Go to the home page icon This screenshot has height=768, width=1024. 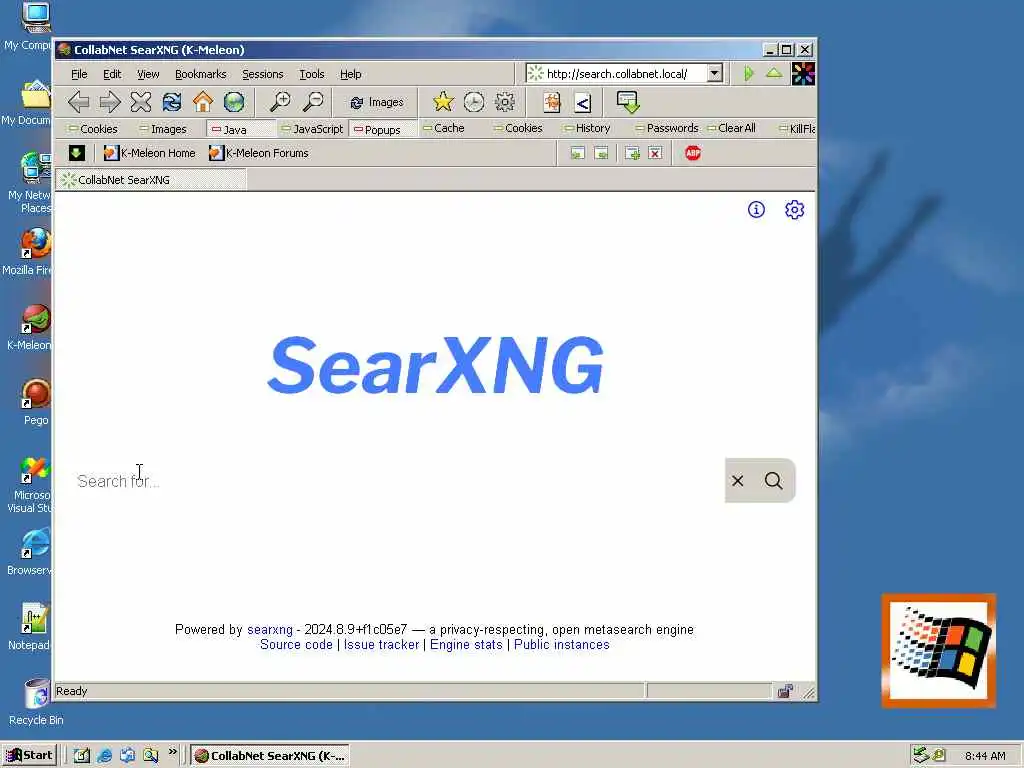203,102
